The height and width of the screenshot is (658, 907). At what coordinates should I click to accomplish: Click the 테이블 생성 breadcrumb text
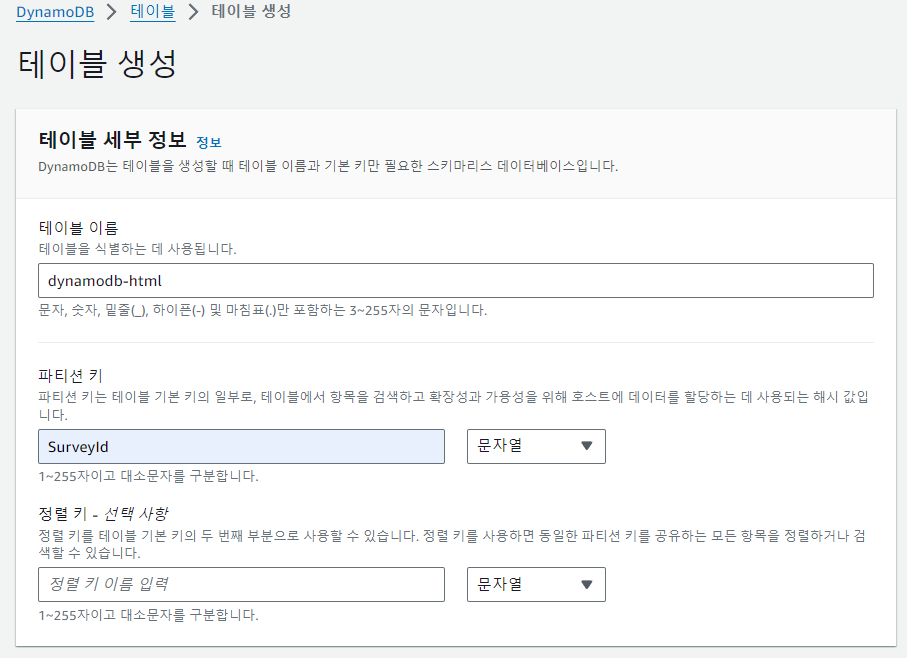[251, 12]
